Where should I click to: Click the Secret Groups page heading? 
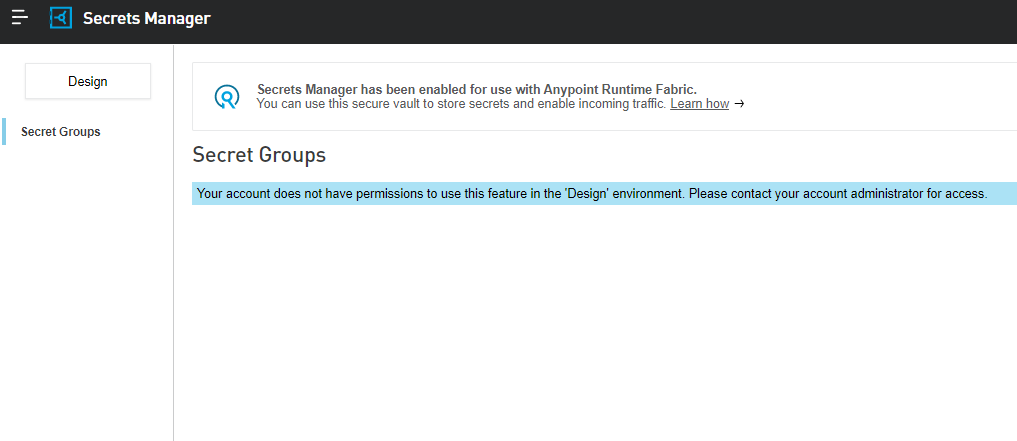pos(259,155)
